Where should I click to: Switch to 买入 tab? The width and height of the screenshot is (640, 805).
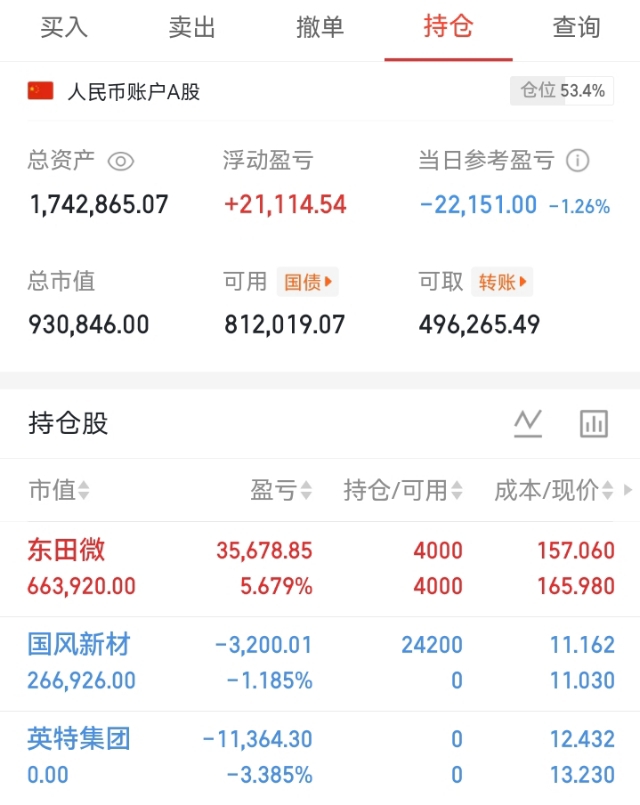pyautogui.click(x=64, y=27)
